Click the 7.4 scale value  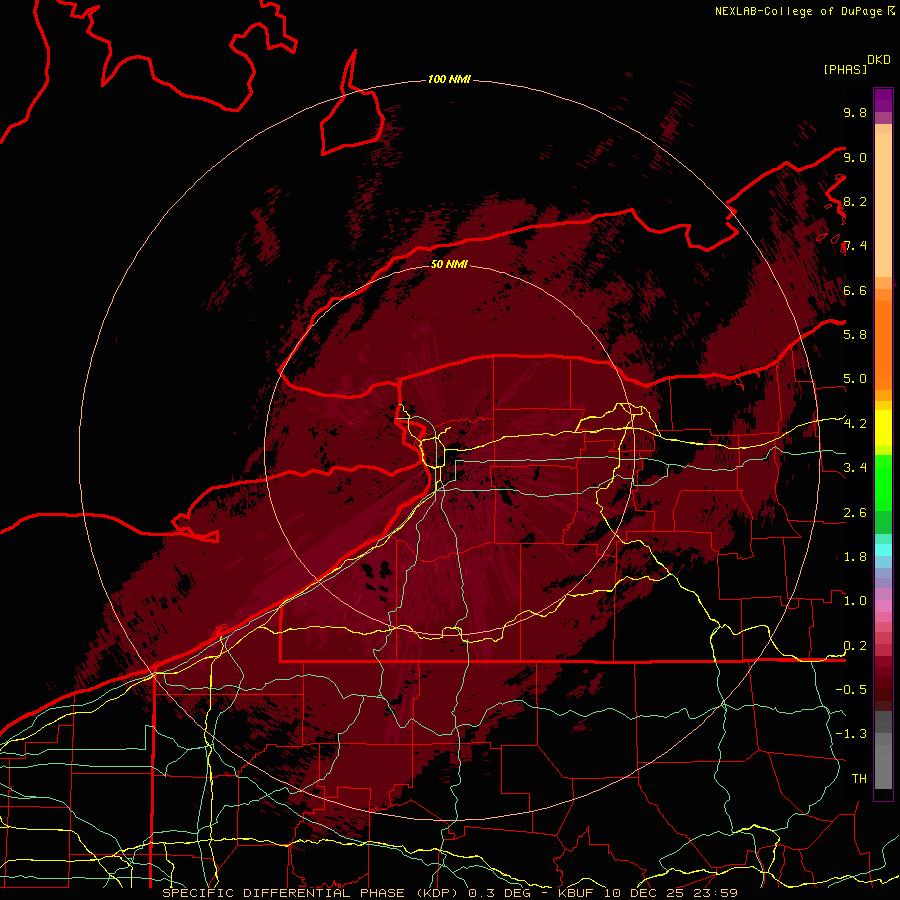[x=855, y=246]
